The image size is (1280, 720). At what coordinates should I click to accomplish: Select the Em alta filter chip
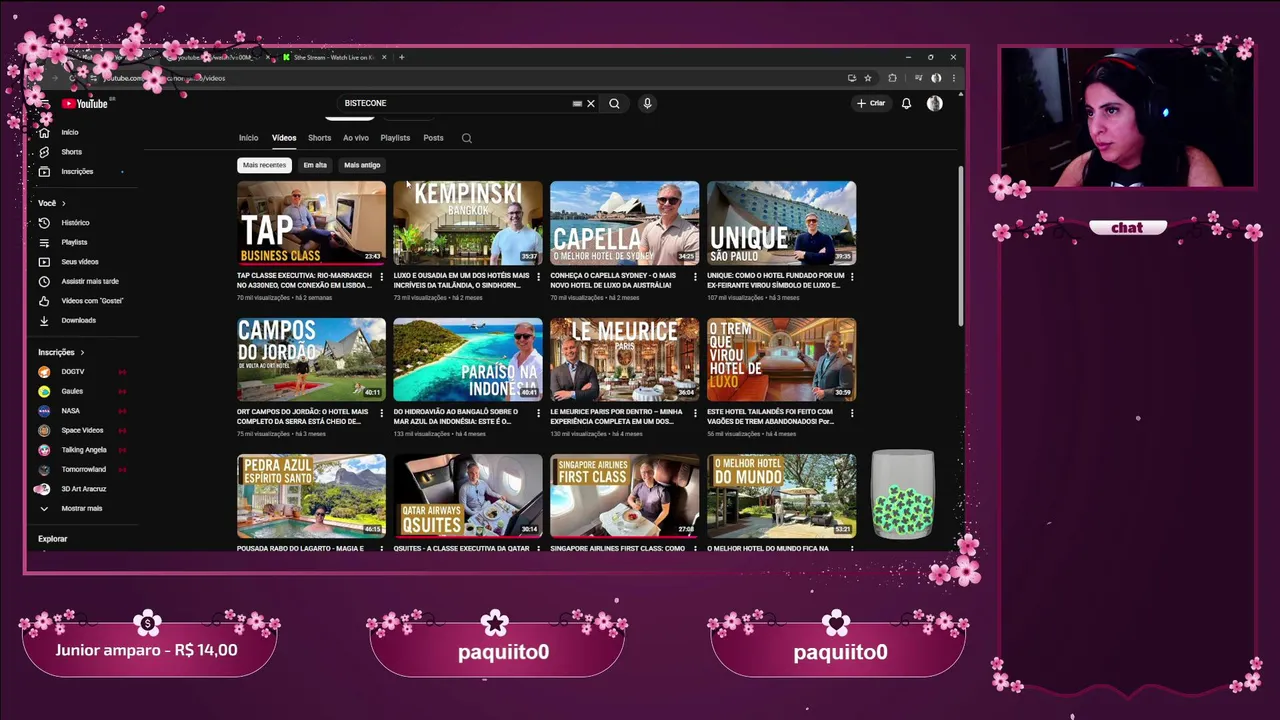click(x=315, y=165)
